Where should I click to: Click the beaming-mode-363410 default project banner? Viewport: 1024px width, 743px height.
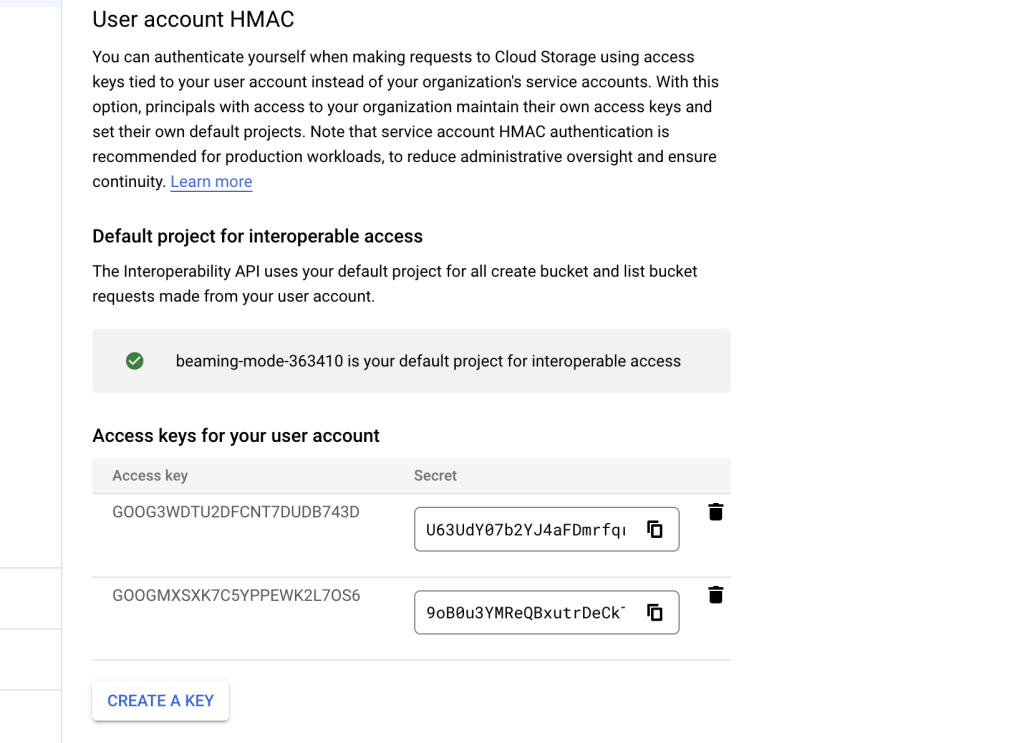pos(411,361)
